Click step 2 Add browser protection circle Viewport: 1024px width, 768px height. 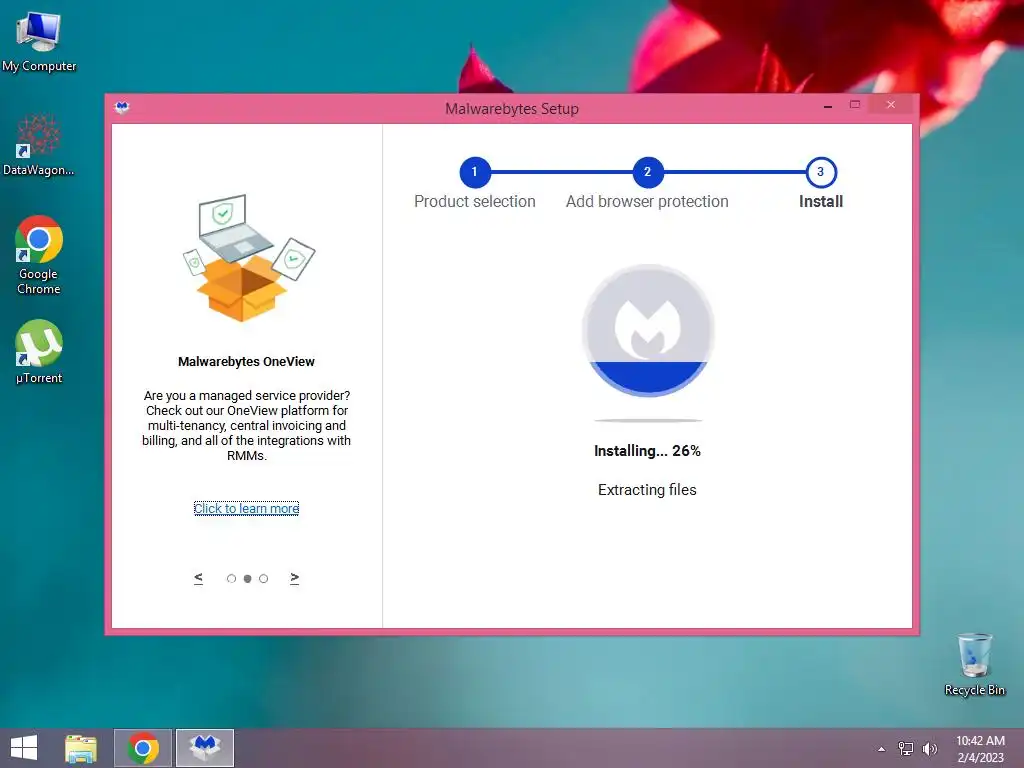coord(647,172)
